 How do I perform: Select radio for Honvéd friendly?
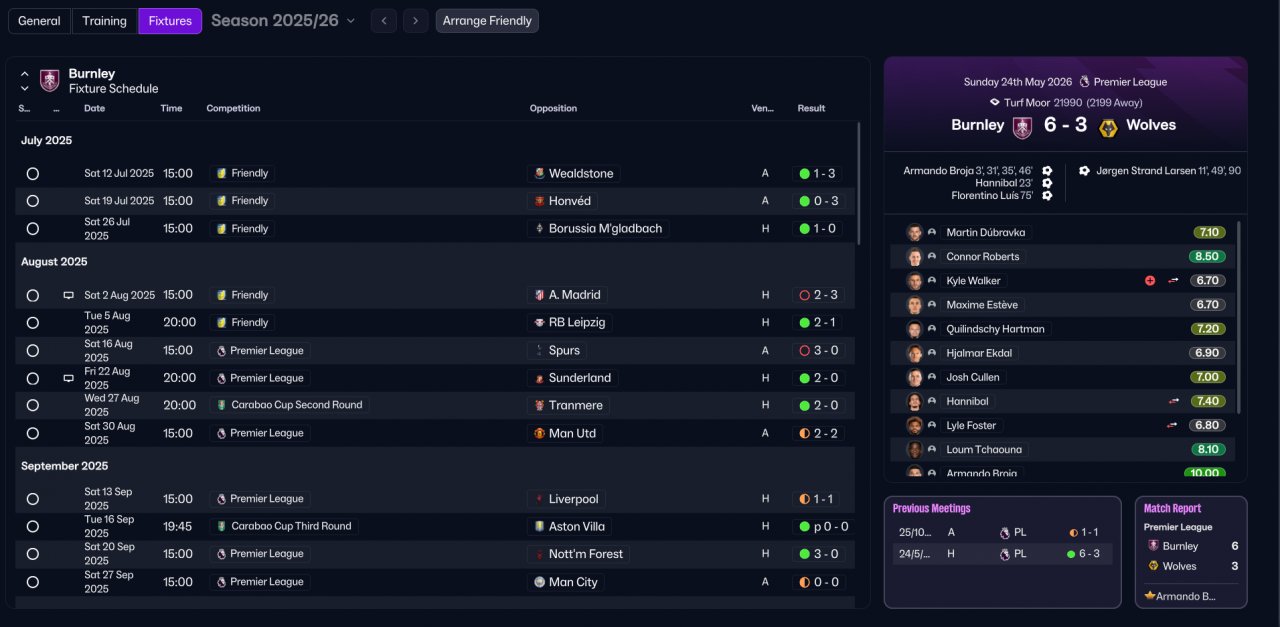tap(33, 201)
